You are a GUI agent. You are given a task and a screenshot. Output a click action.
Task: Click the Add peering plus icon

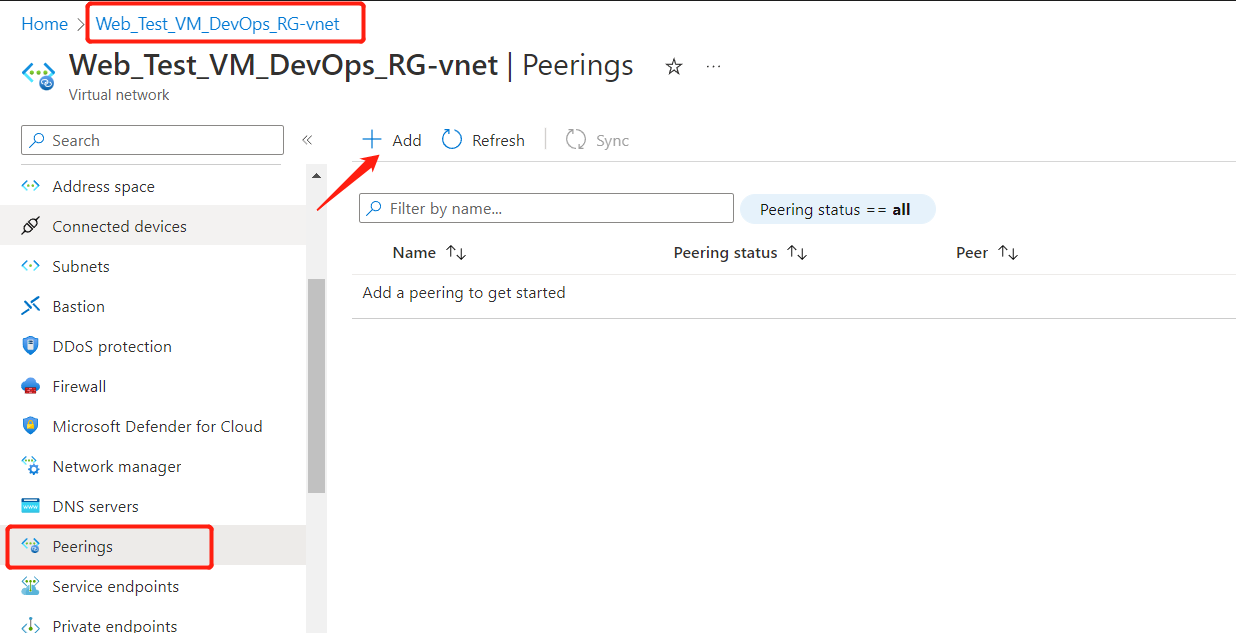pyautogui.click(x=372, y=139)
